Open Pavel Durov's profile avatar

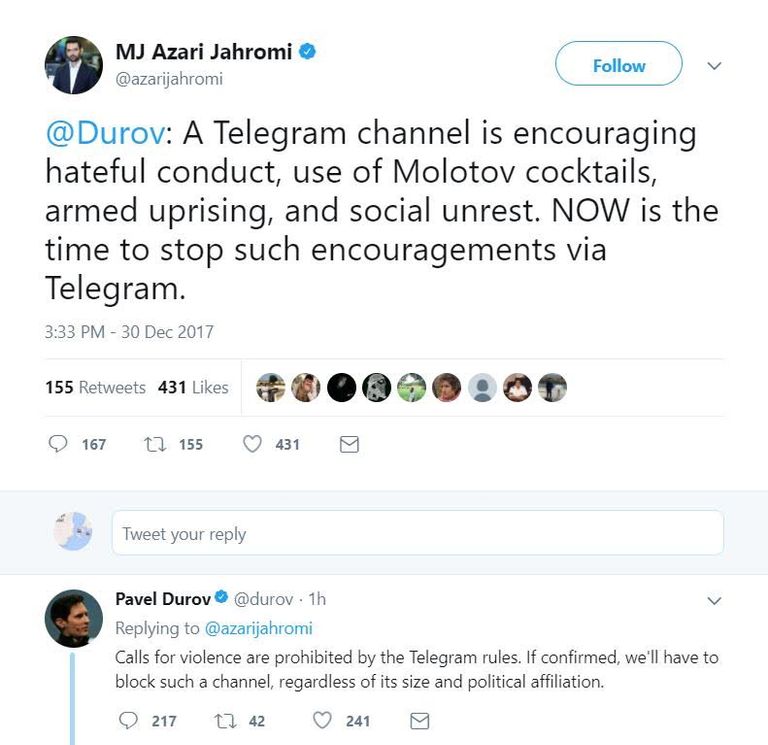click(x=74, y=617)
